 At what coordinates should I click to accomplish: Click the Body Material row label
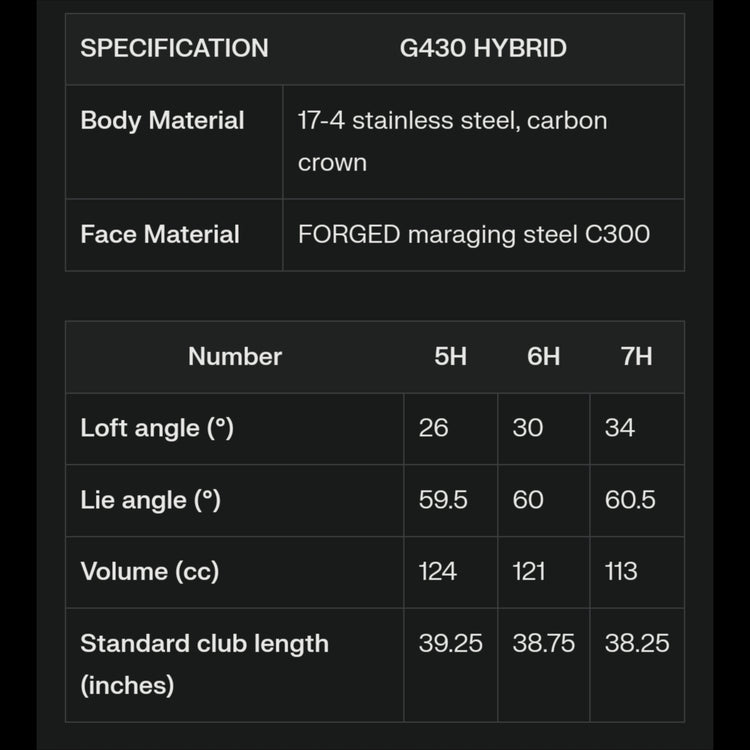(162, 120)
